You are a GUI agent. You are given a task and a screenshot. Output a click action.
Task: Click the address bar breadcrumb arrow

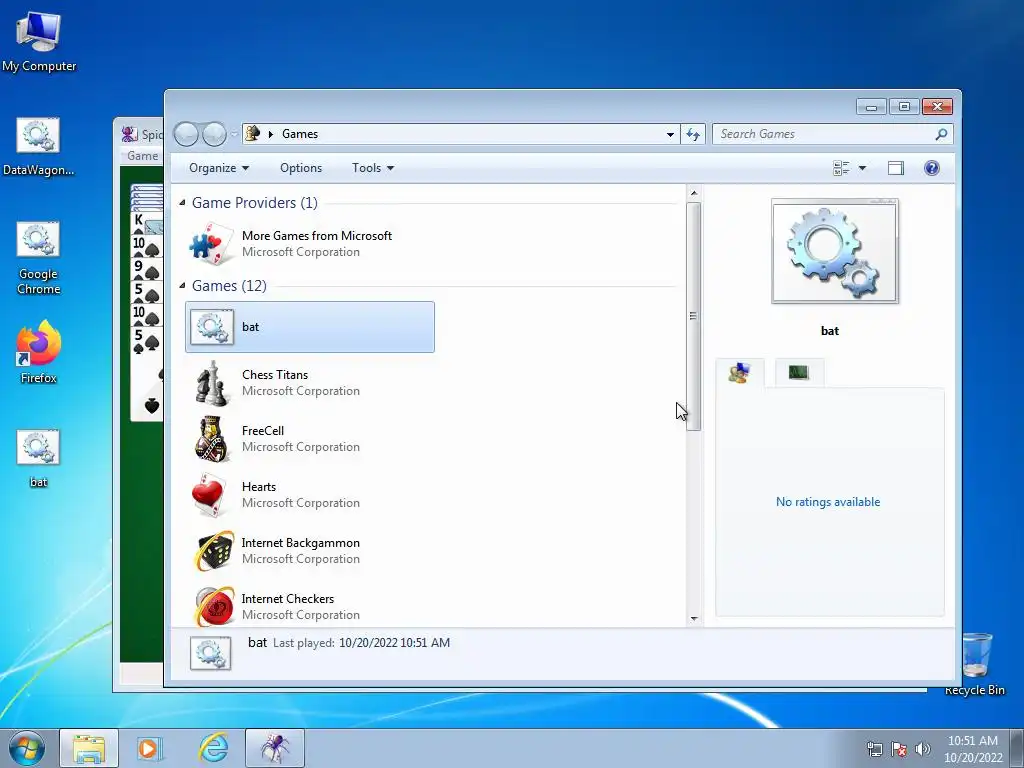tap(270, 135)
